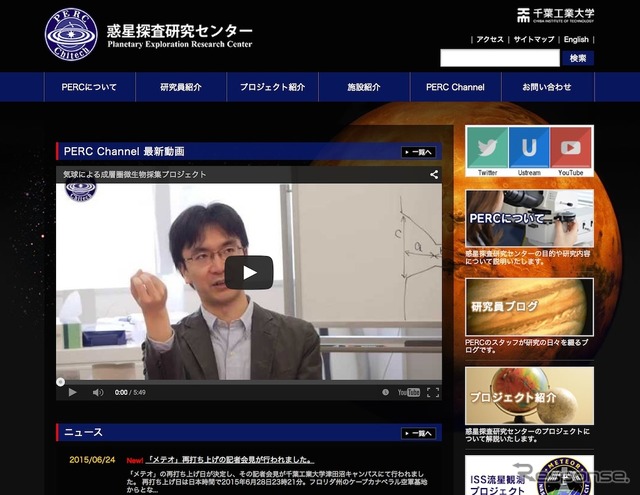Open the お問い合わせ menu item
The height and width of the screenshot is (495, 640).
coord(547,87)
